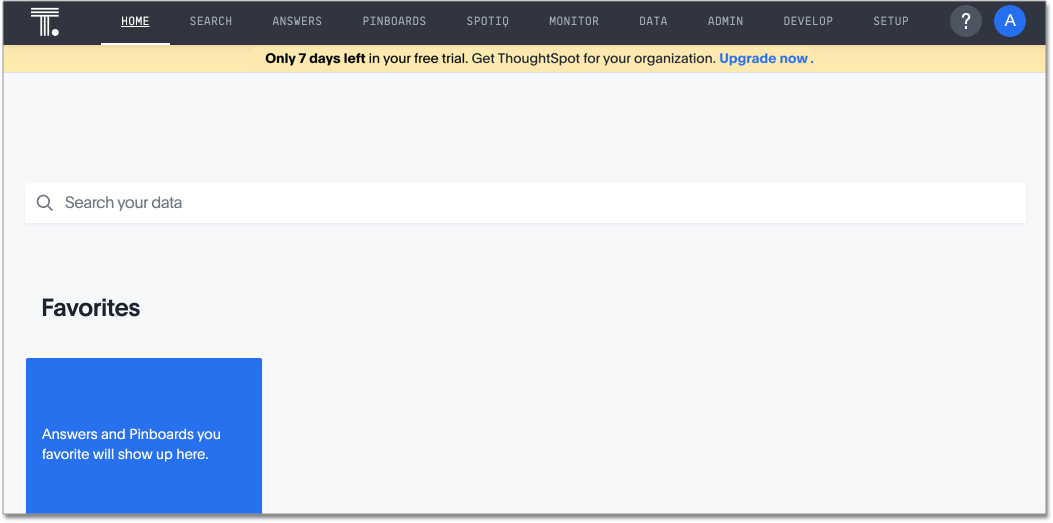The height and width of the screenshot is (523, 1053).
Task: Select the Setup tab
Action: [891, 21]
